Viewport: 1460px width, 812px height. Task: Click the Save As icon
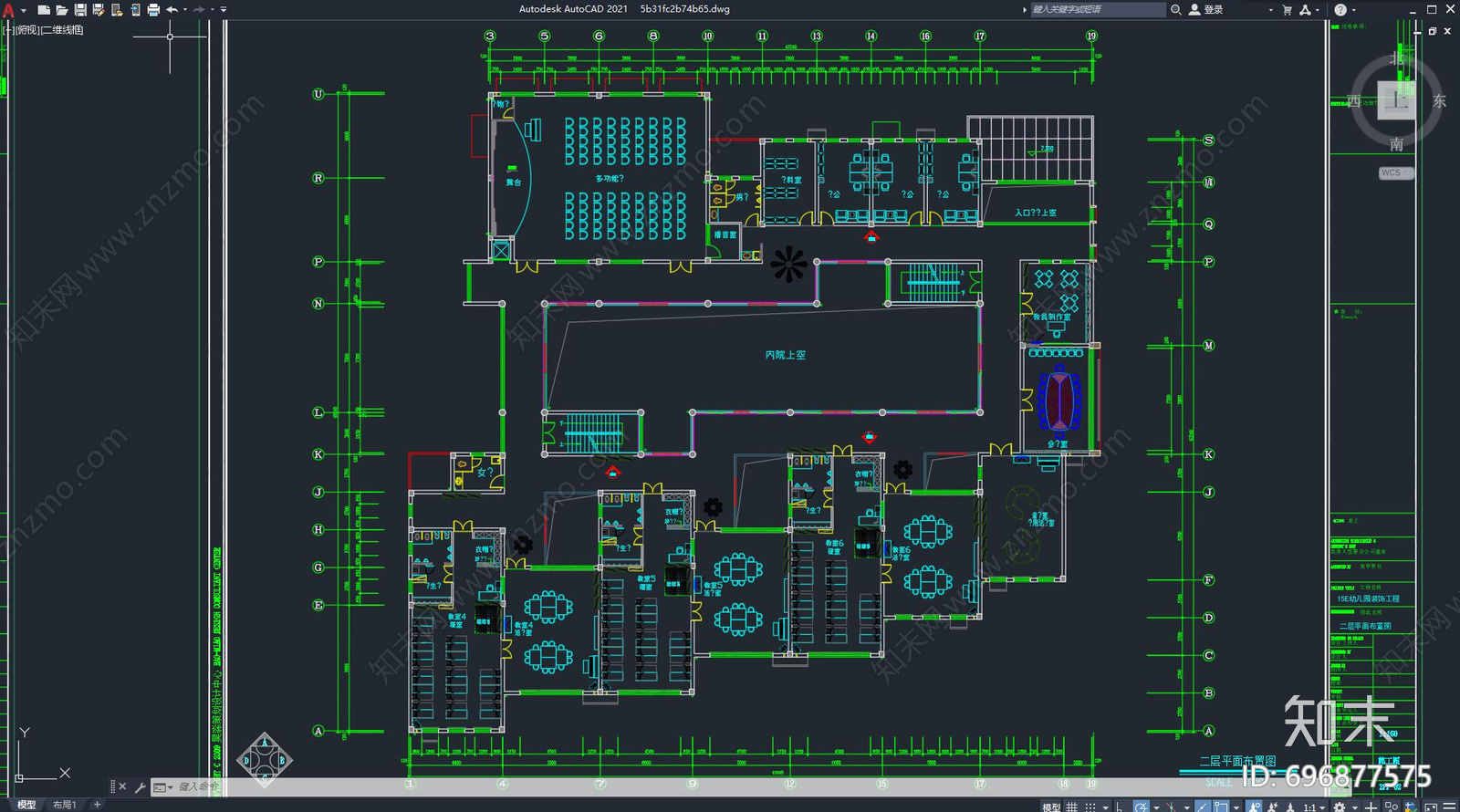98,10
